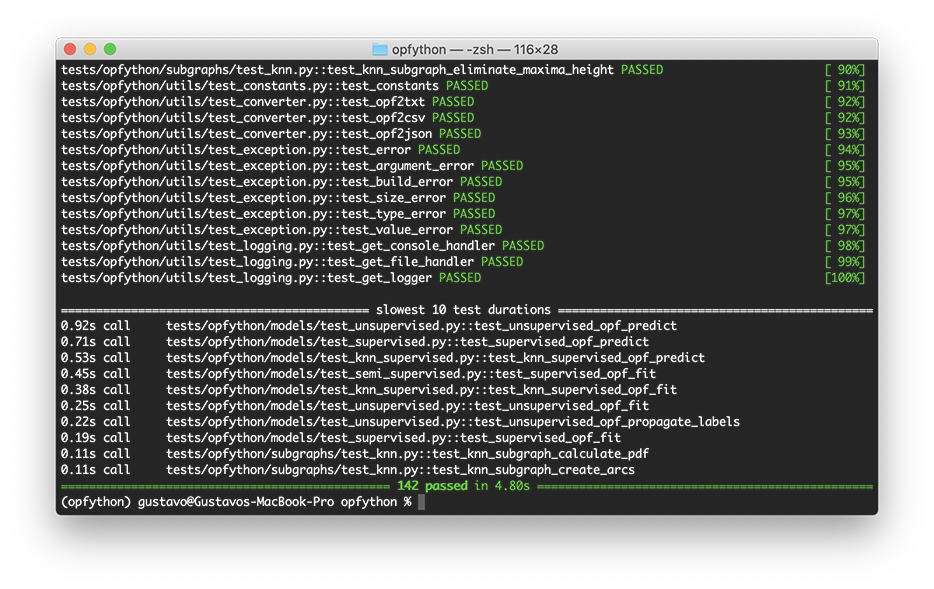Click the test_build_error line
The width and height of the screenshot is (934, 589).
click(x=282, y=182)
